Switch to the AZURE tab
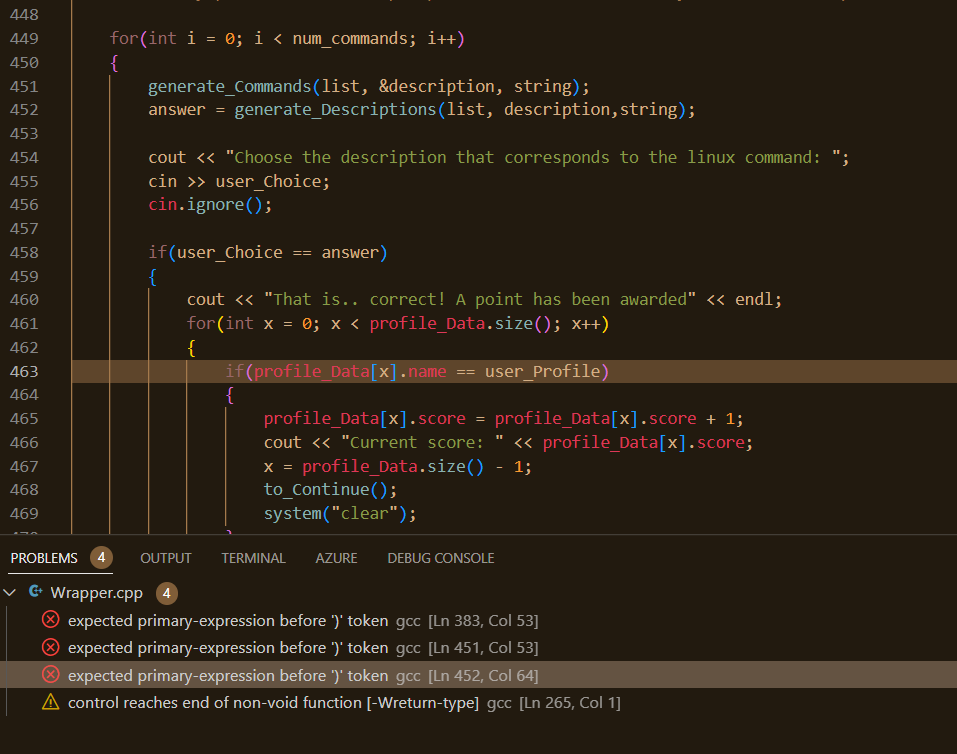The image size is (957, 754). coord(336,558)
